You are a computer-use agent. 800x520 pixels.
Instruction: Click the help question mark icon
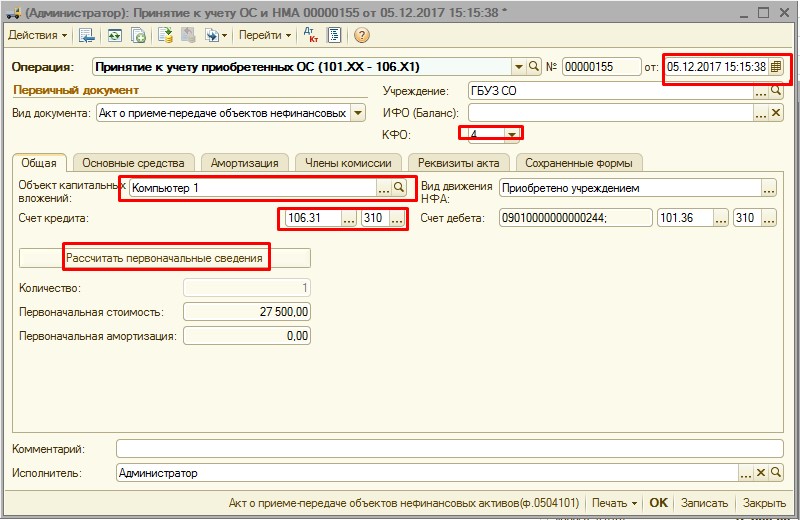361,35
